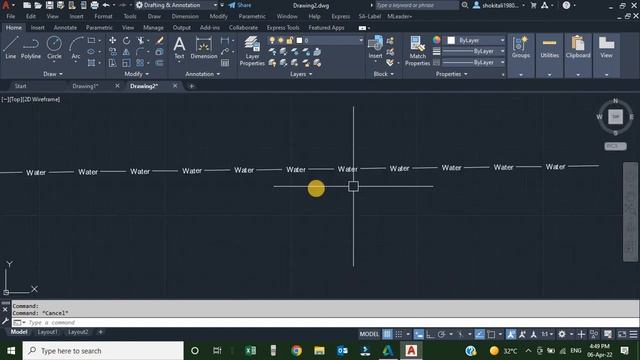Expand the Modify panel
This screenshot has width=640, height=360.
coord(137,74)
